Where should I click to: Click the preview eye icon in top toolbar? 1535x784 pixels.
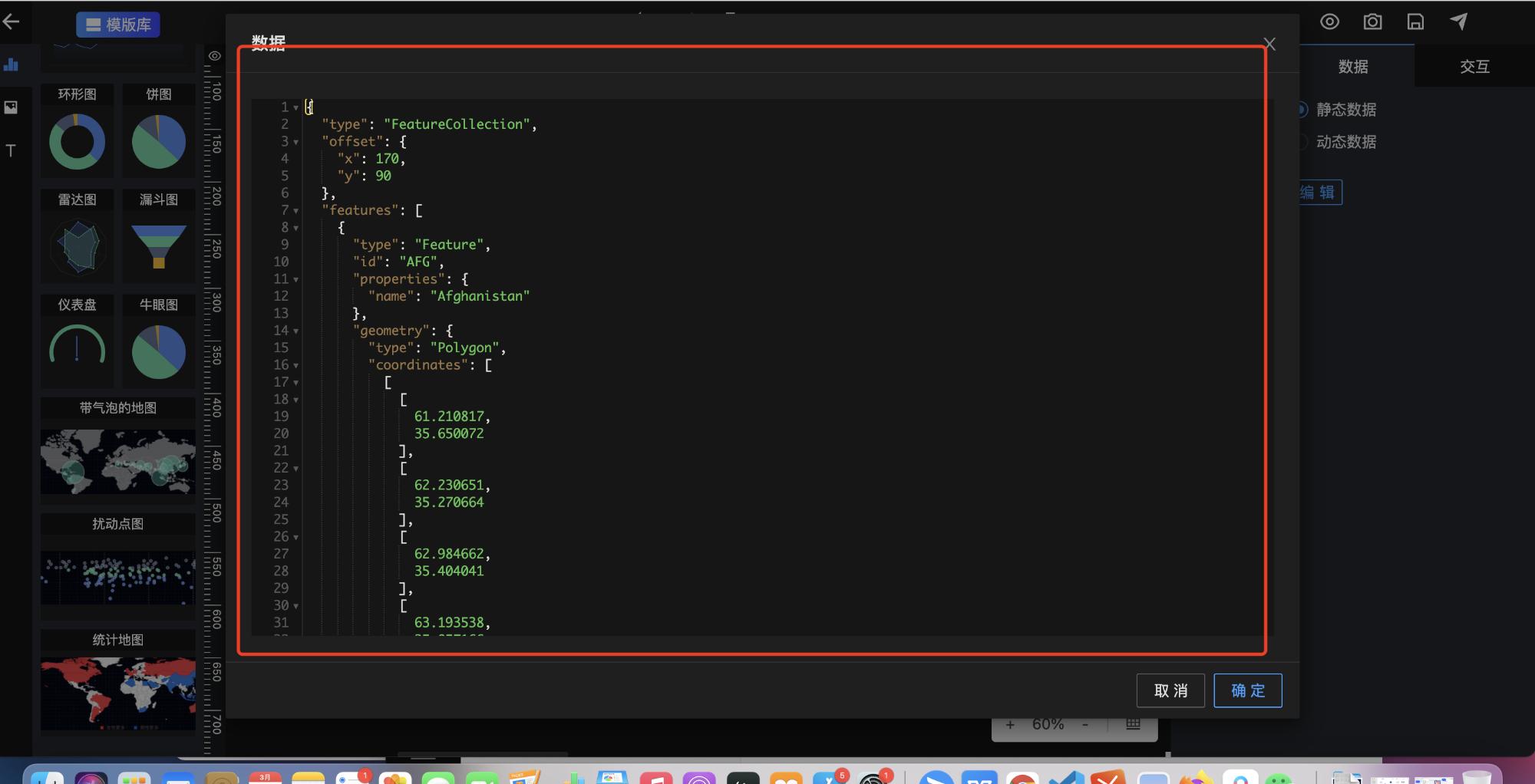pyautogui.click(x=1329, y=21)
